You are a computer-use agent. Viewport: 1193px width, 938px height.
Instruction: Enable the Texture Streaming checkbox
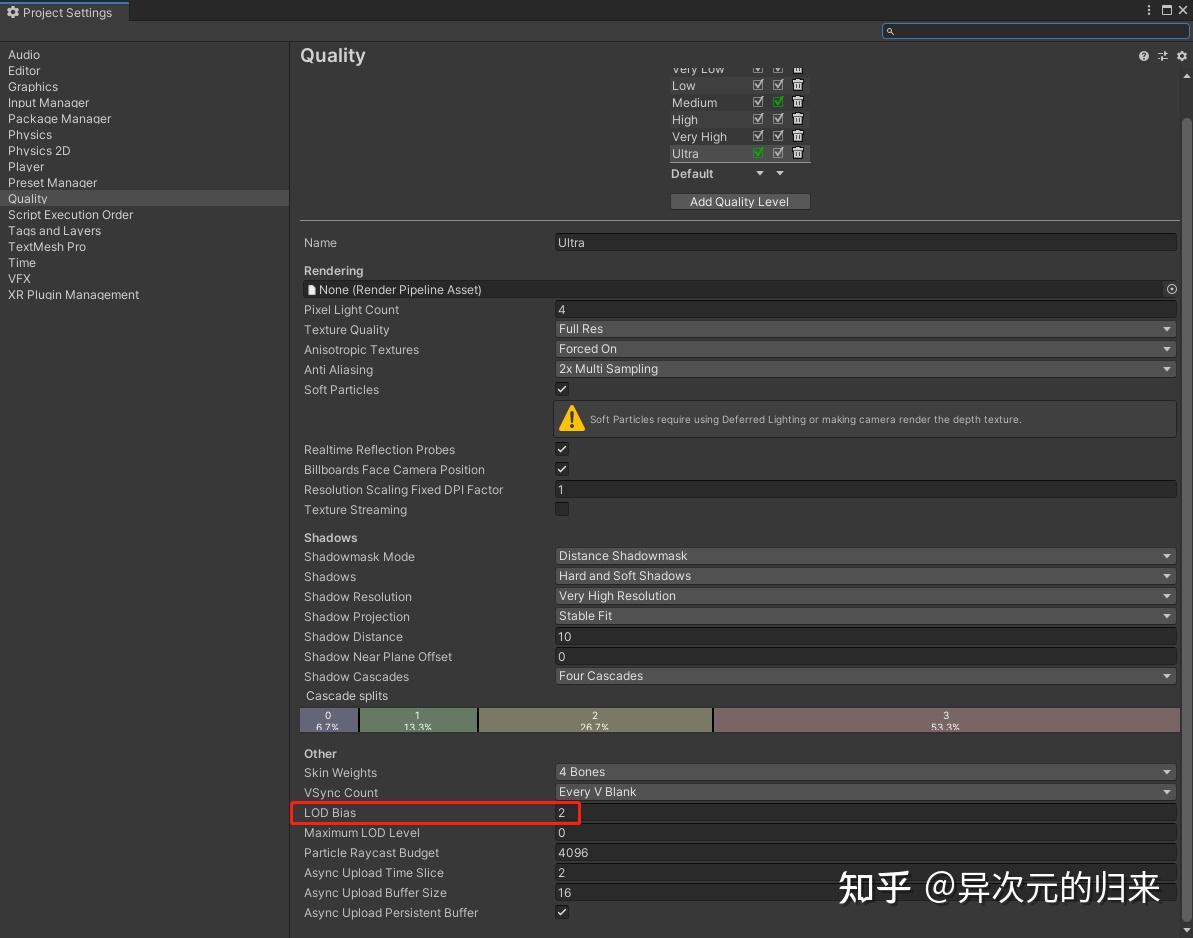(x=562, y=509)
